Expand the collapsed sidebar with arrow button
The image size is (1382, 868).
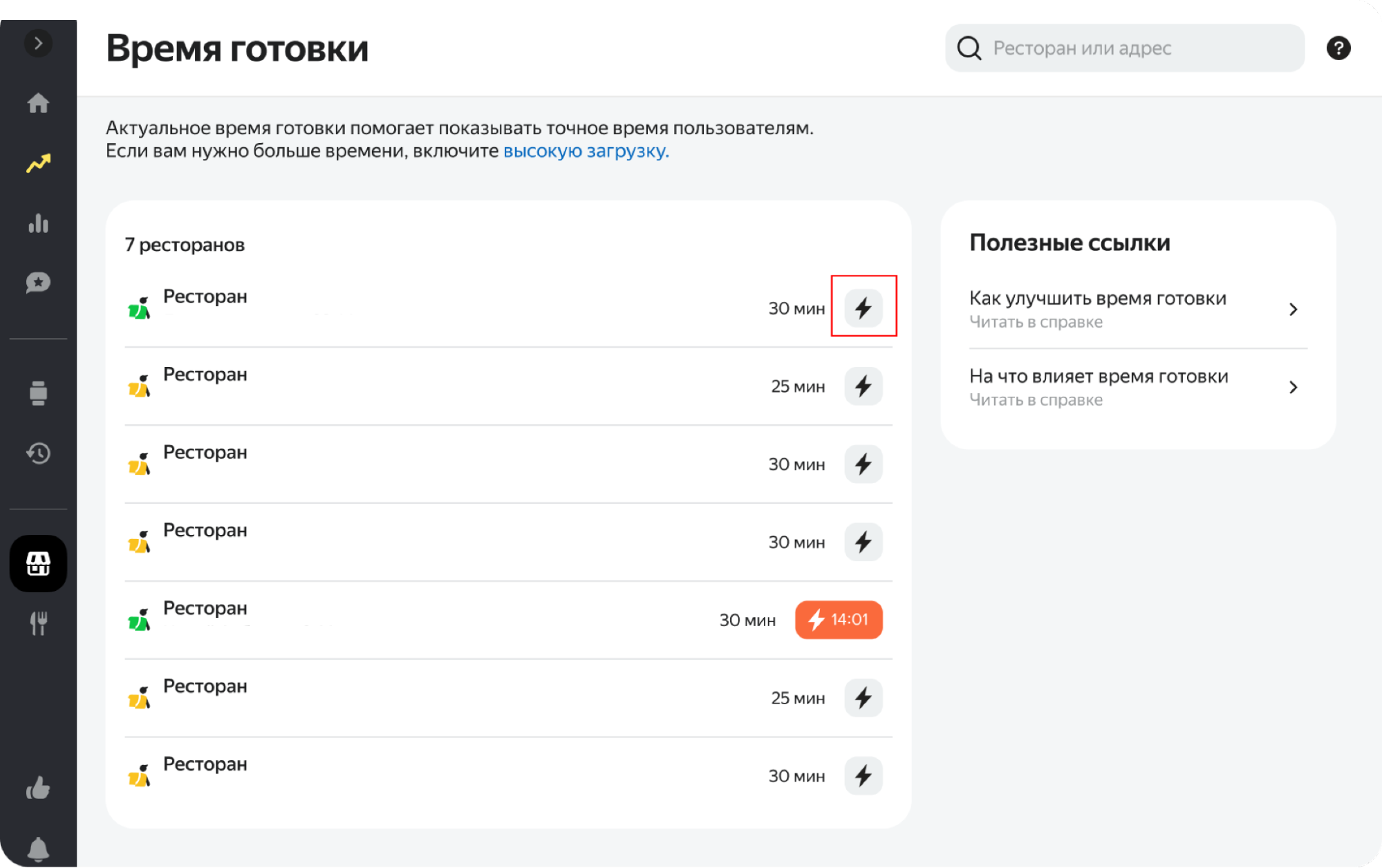point(38,43)
